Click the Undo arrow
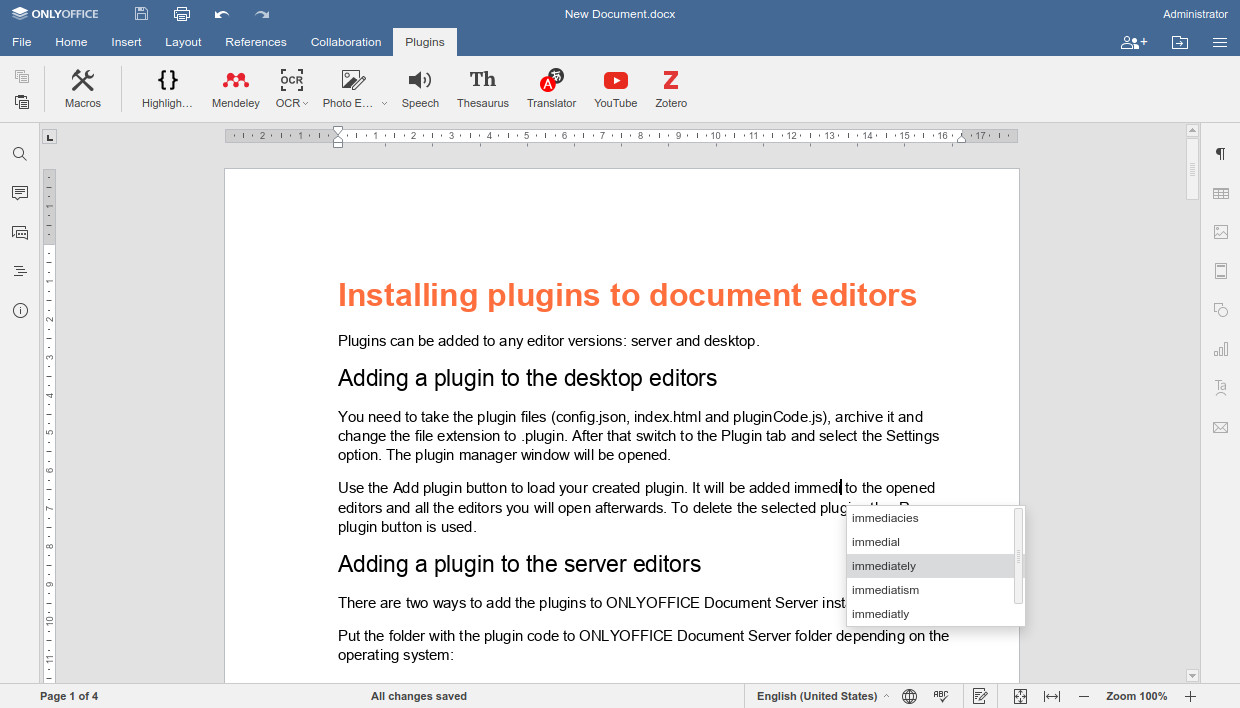 (x=222, y=14)
